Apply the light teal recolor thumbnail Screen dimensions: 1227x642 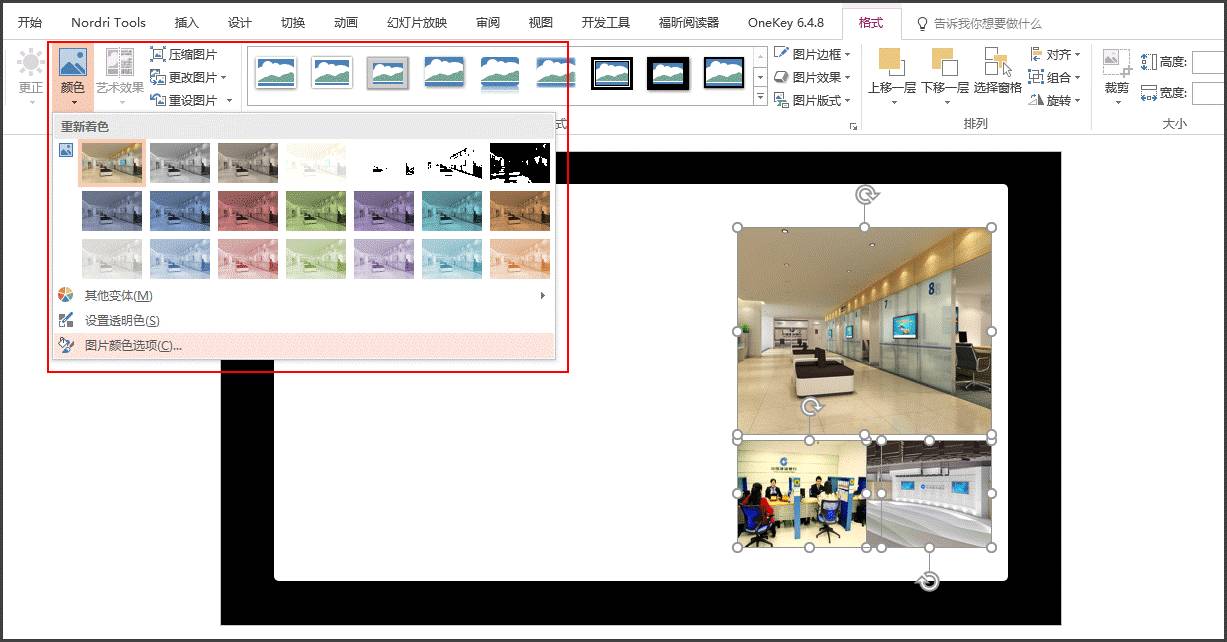[x=453, y=258]
